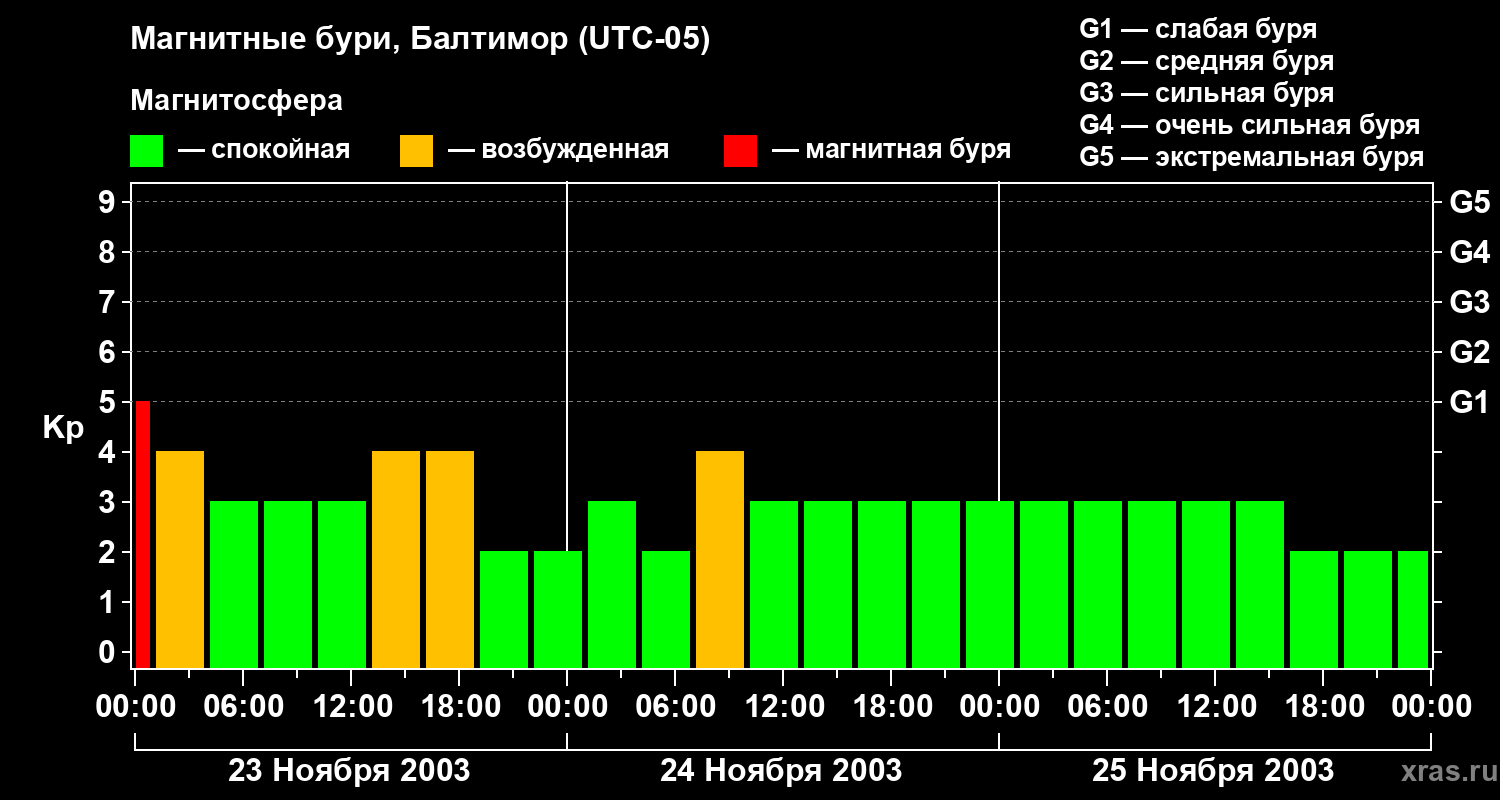Click the '— спокойная' legend text

coord(264,150)
